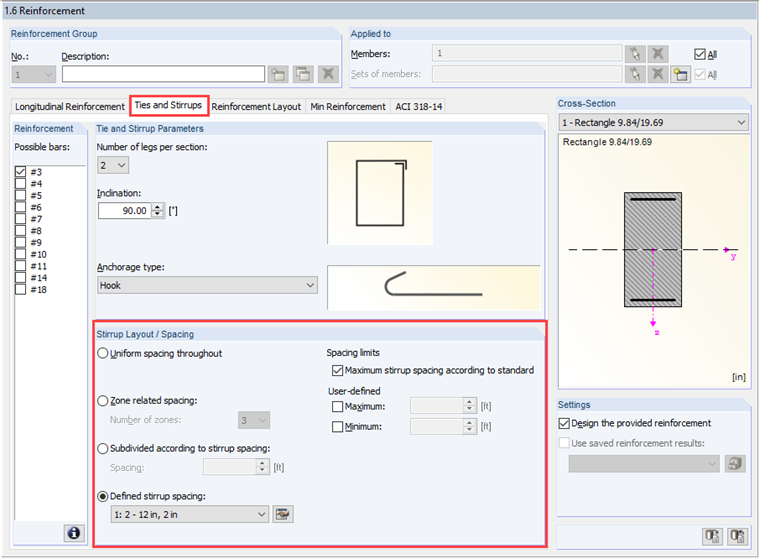Image resolution: width=760 pixels, height=559 pixels.
Task: Click the Description input field
Action: (x=163, y=74)
